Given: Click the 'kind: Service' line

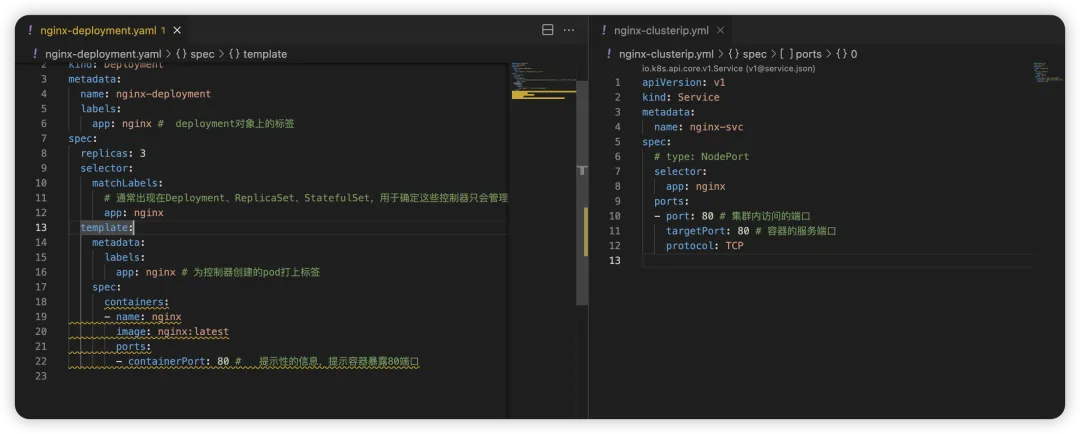Looking at the screenshot, I should [x=681, y=97].
